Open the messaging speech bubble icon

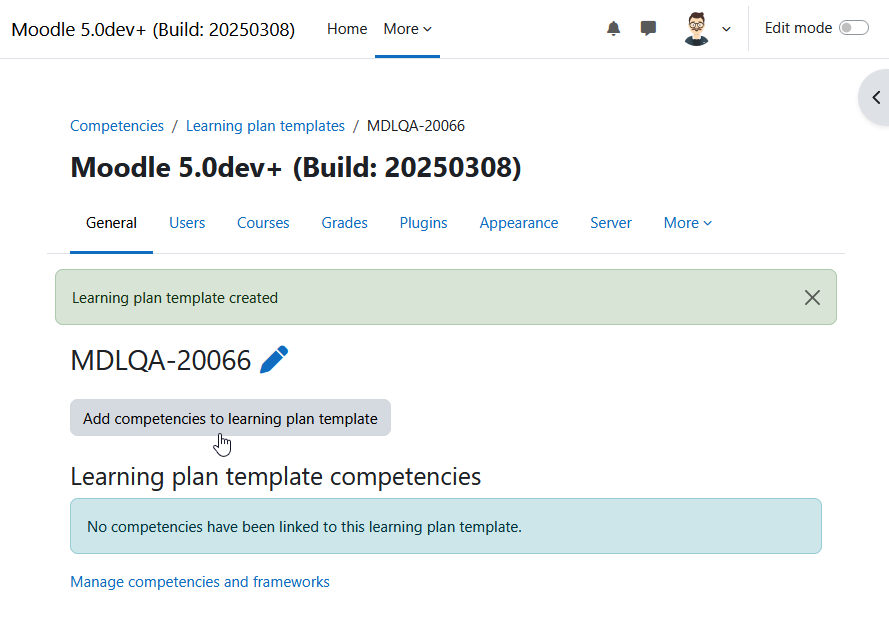pyautogui.click(x=648, y=28)
